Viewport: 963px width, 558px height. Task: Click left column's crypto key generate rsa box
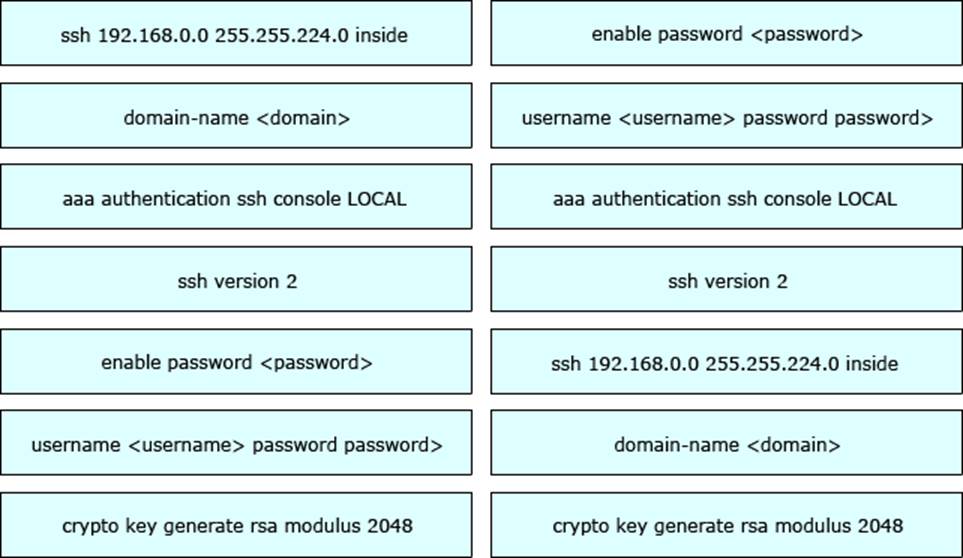(x=236, y=525)
